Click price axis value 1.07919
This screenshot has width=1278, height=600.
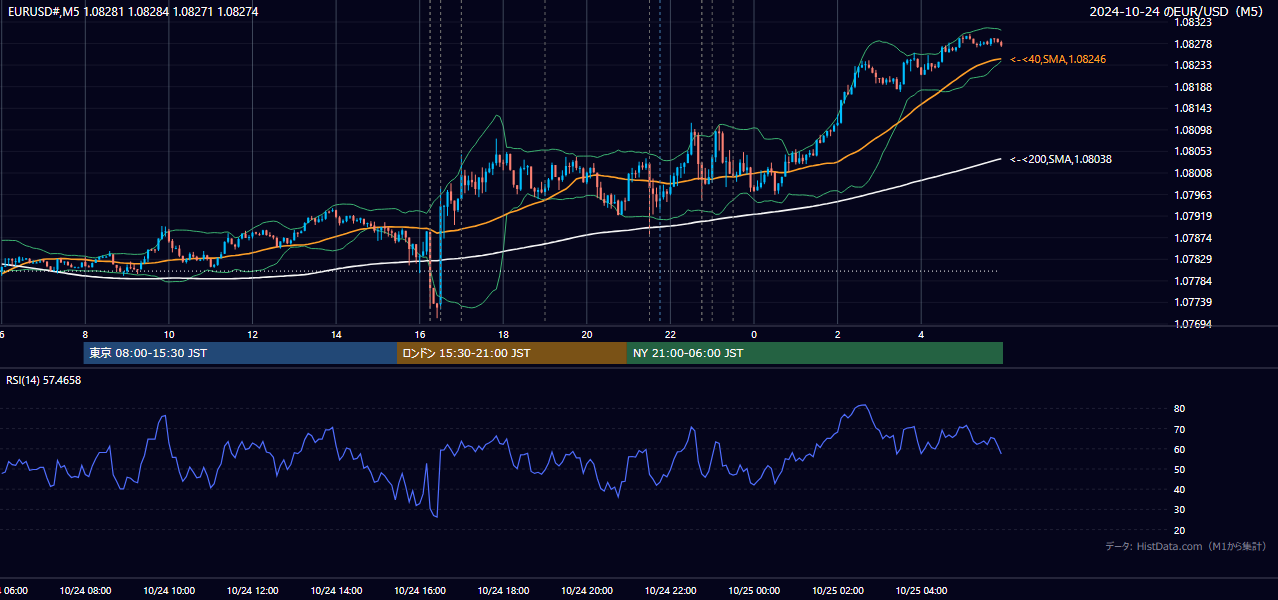click(1195, 216)
